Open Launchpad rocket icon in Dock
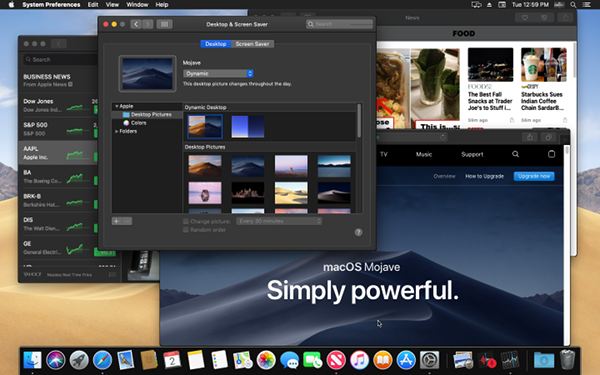This screenshot has width=600, height=375. [79, 360]
